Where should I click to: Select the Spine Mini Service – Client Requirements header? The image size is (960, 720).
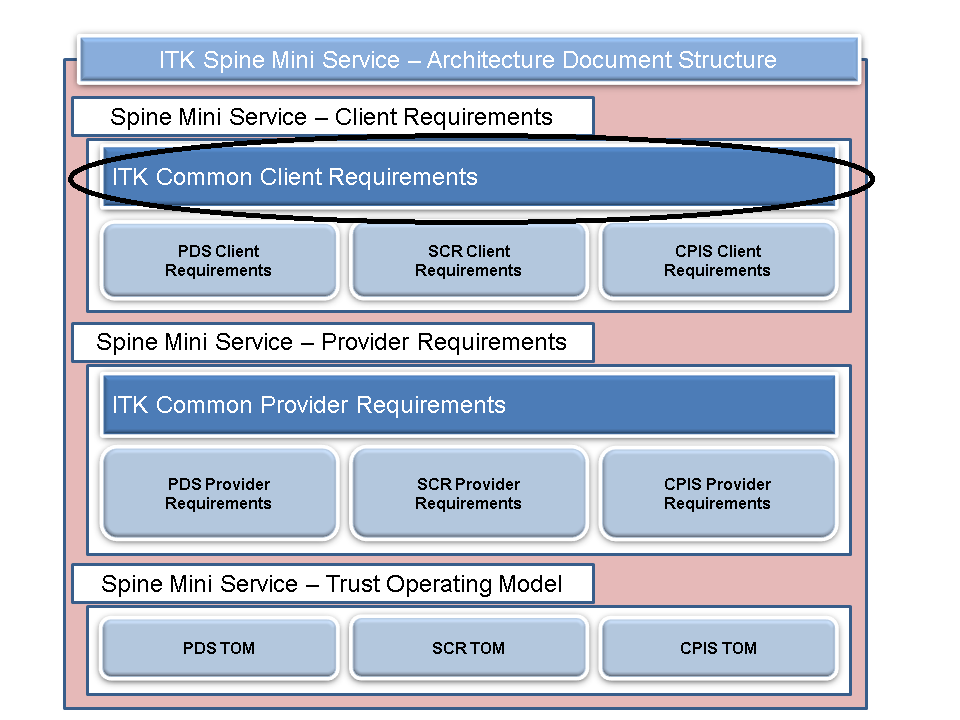tap(331, 116)
